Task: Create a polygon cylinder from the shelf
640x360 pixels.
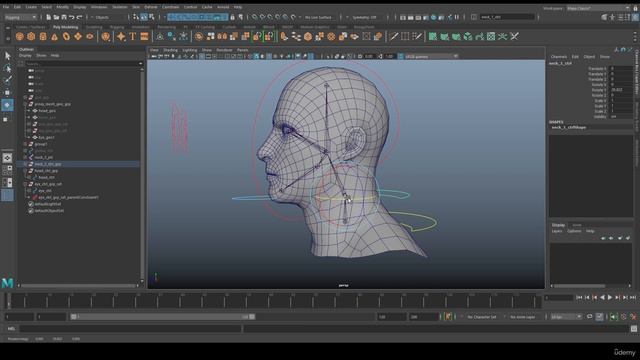Action: tap(43, 37)
